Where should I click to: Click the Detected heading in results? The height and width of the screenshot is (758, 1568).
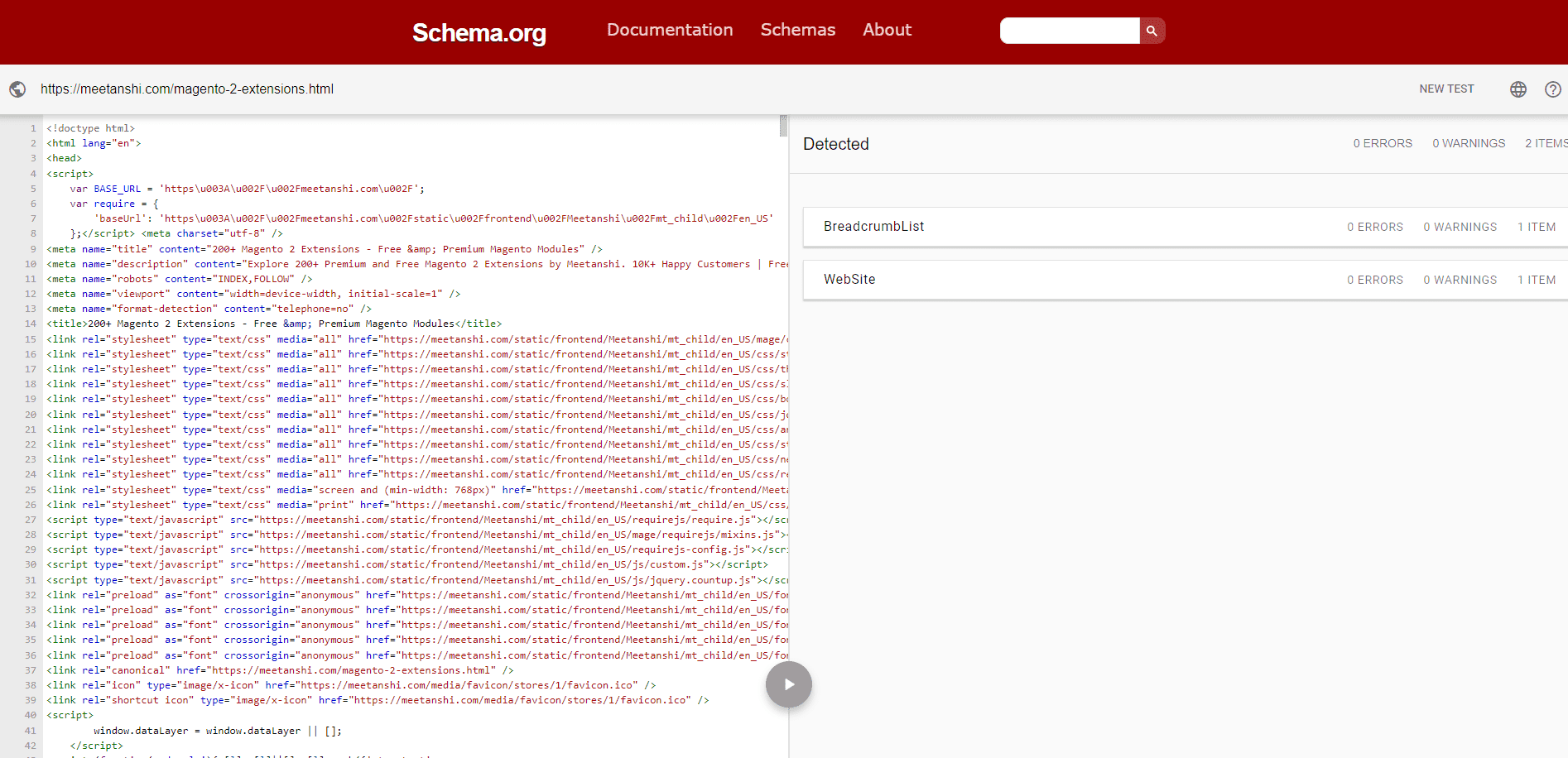pyautogui.click(x=835, y=144)
